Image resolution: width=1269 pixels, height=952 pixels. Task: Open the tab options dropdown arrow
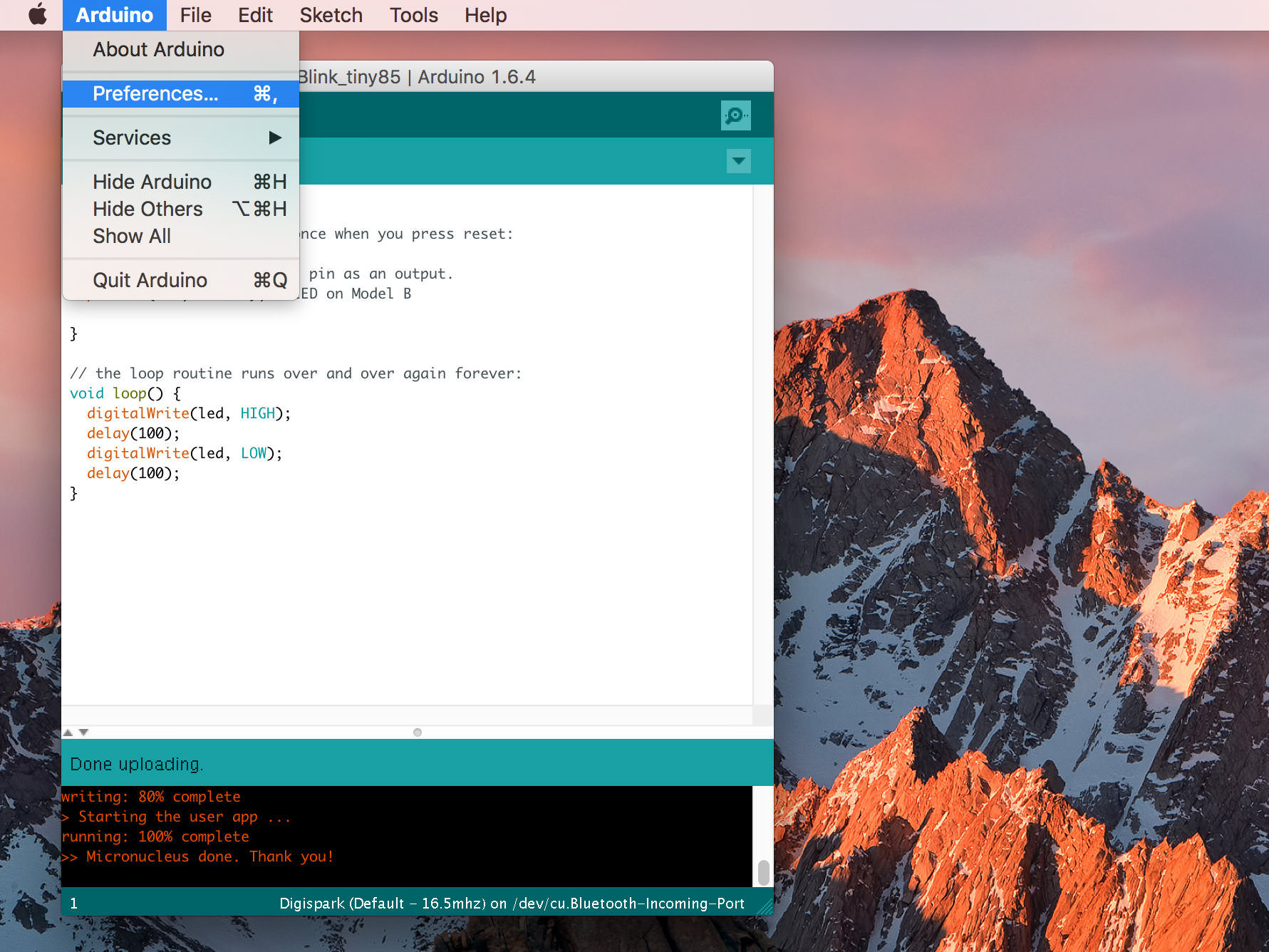(x=739, y=161)
